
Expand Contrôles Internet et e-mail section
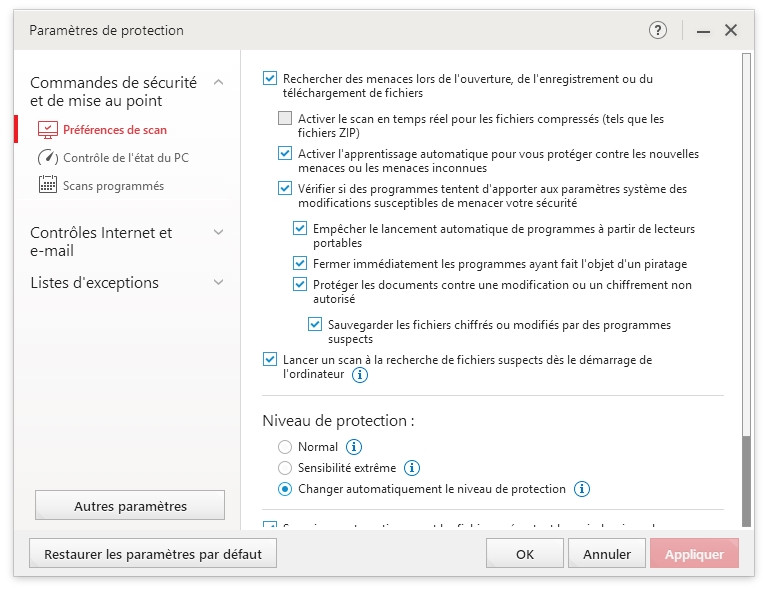[219, 233]
